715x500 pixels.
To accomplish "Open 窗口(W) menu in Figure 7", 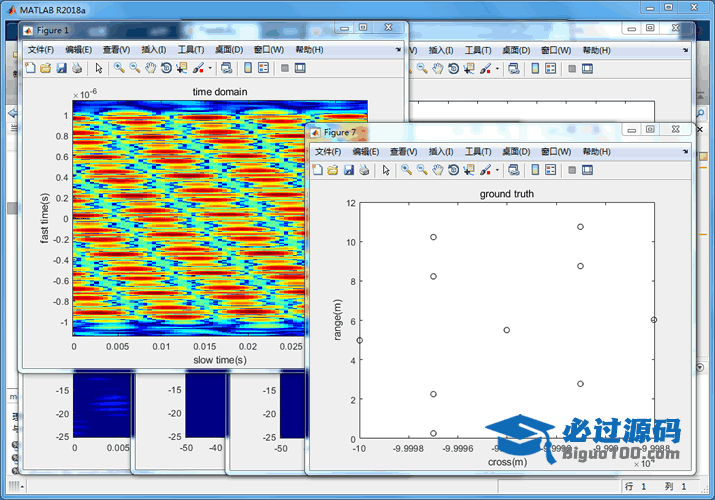I will click(x=556, y=151).
